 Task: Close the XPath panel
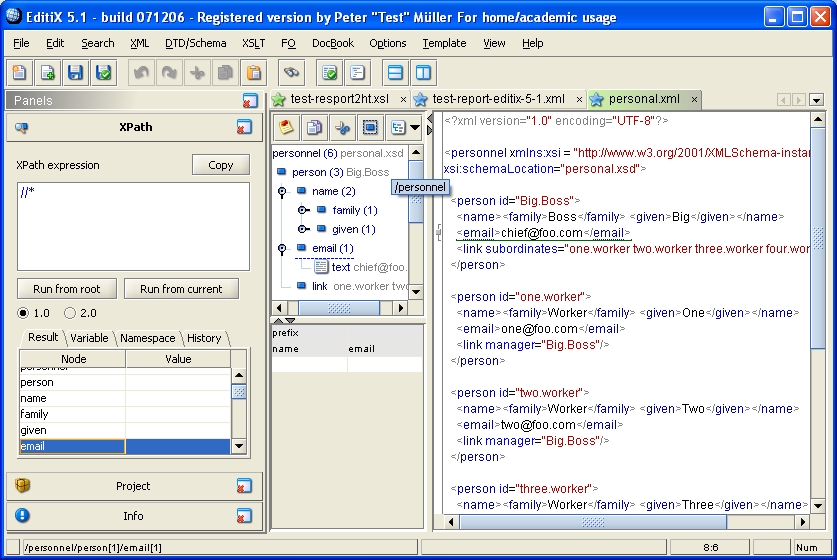tap(244, 127)
